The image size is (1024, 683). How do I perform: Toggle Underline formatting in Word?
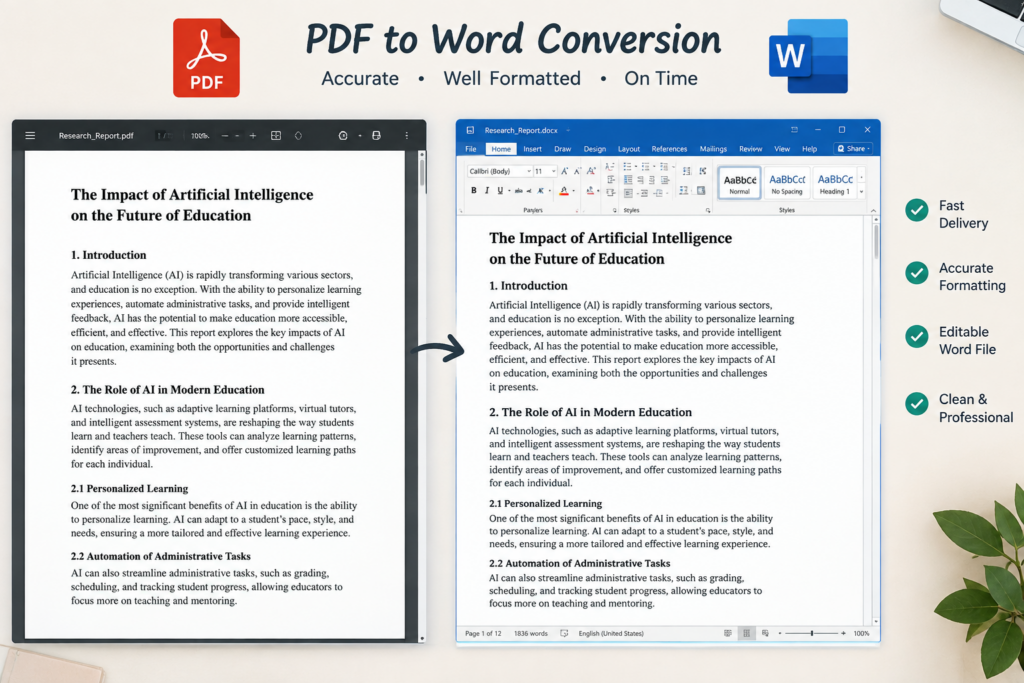coord(500,191)
